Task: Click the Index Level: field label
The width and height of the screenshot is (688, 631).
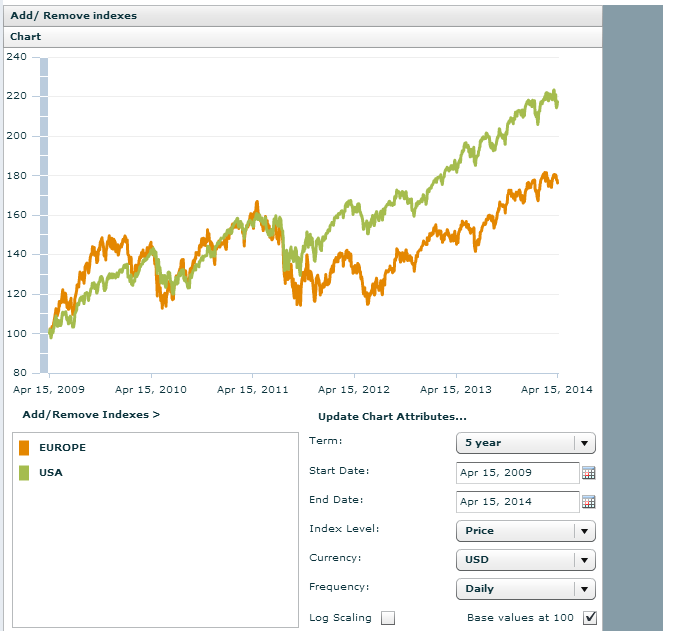Action: (x=344, y=529)
